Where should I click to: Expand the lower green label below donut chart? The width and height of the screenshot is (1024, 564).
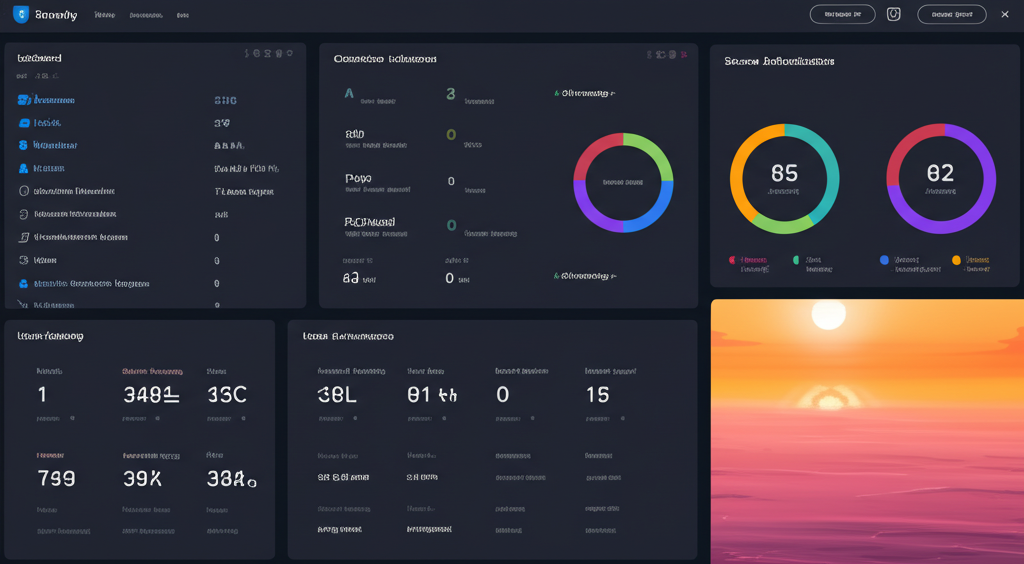(585, 275)
